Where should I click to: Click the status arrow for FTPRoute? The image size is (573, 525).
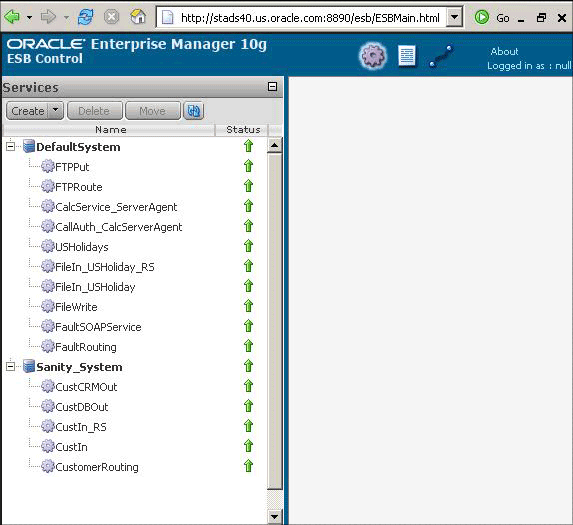tap(248, 186)
